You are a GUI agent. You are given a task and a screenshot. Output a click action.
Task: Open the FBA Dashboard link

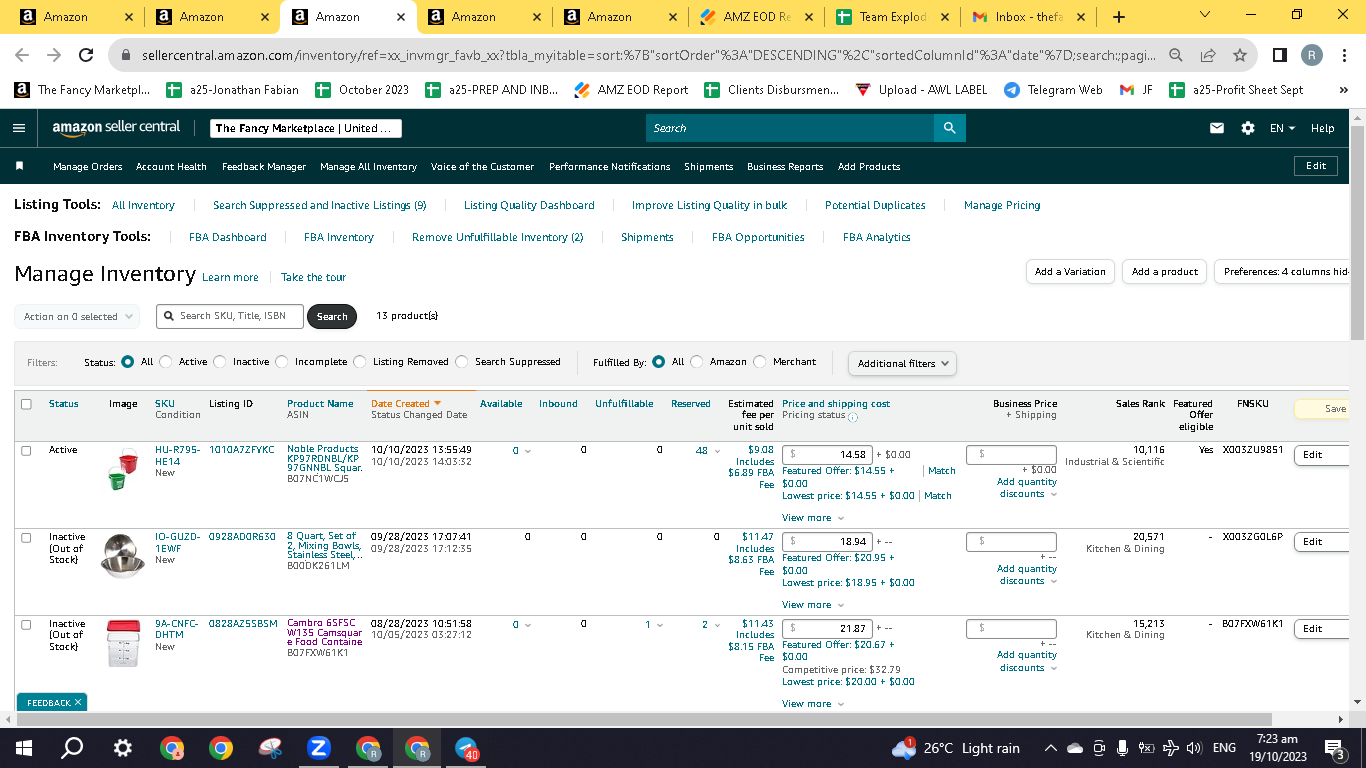pos(228,238)
